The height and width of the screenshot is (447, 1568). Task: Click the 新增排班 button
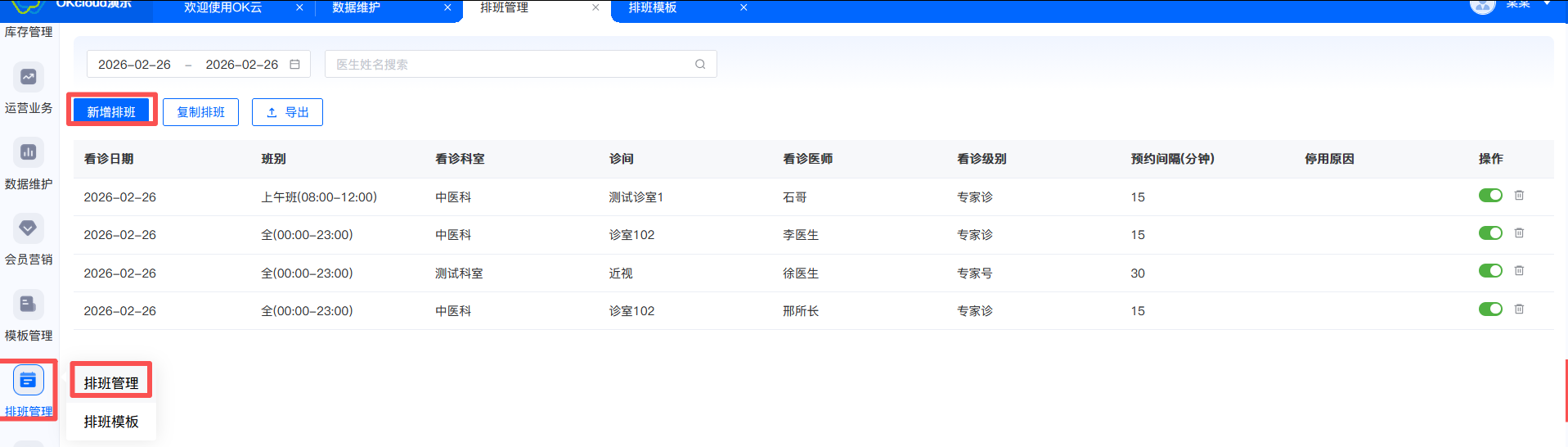(111, 112)
